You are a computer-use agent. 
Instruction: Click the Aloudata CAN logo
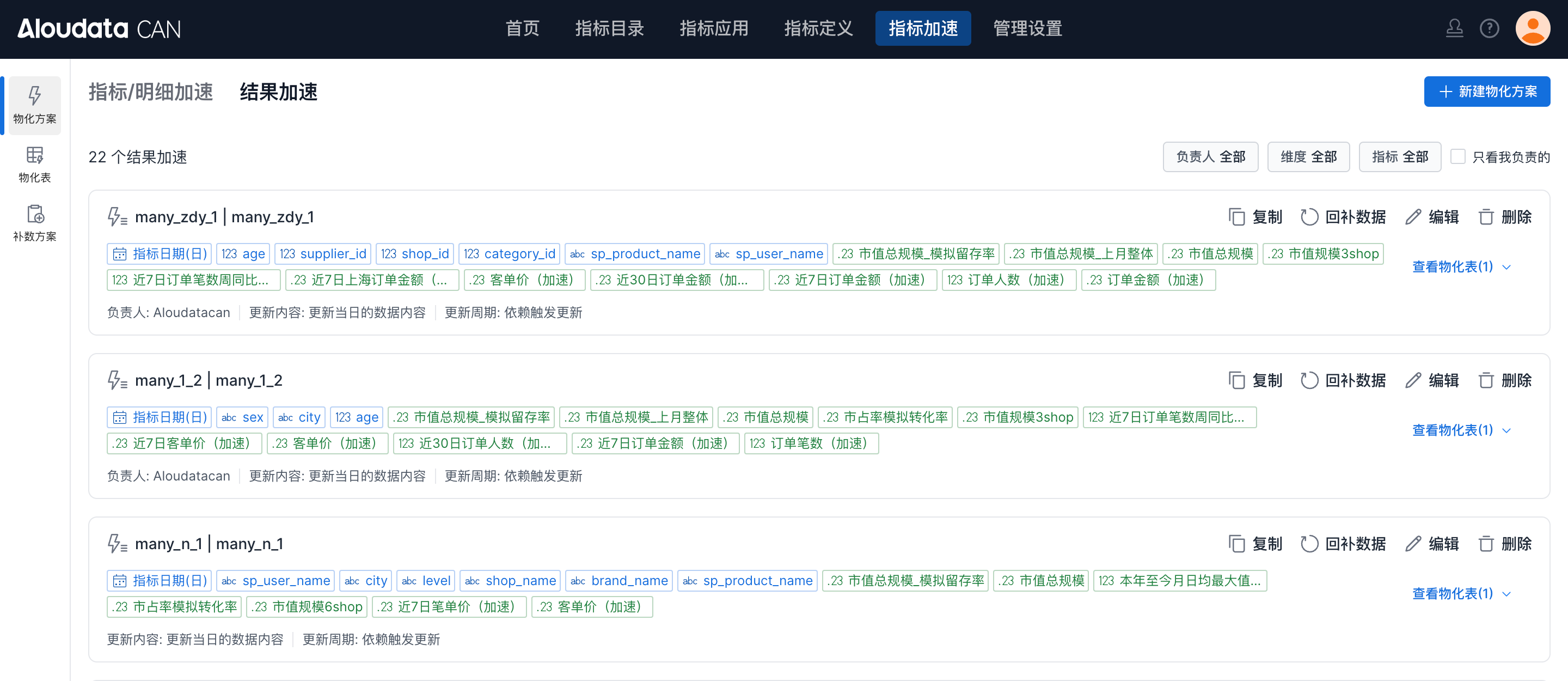coord(99,28)
